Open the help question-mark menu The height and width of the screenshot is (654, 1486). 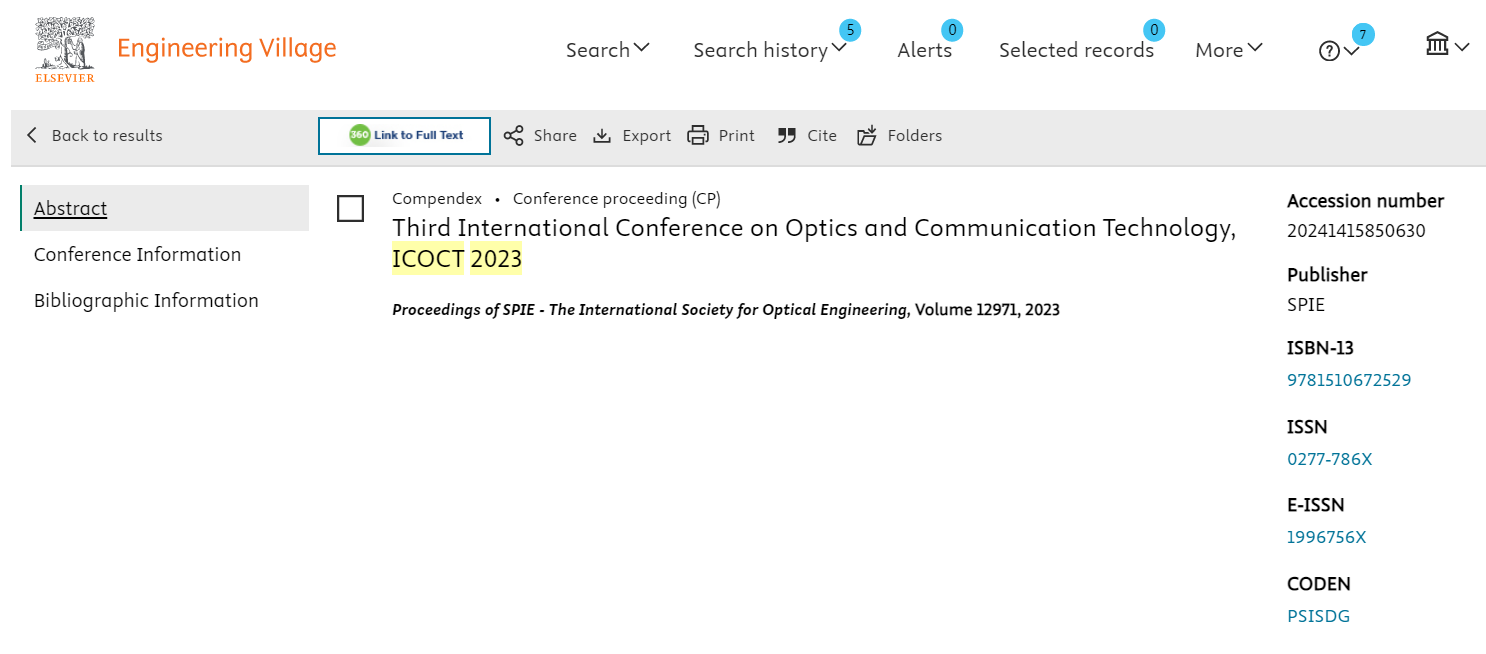[1339, 51]
